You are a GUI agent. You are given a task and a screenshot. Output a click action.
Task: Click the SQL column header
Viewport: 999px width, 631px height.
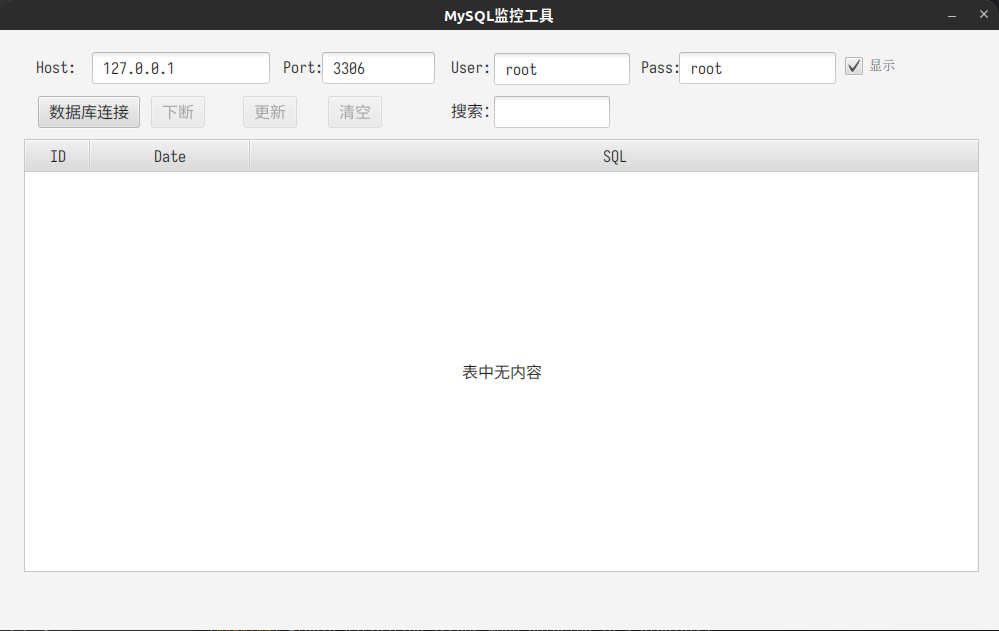[614, 156]
